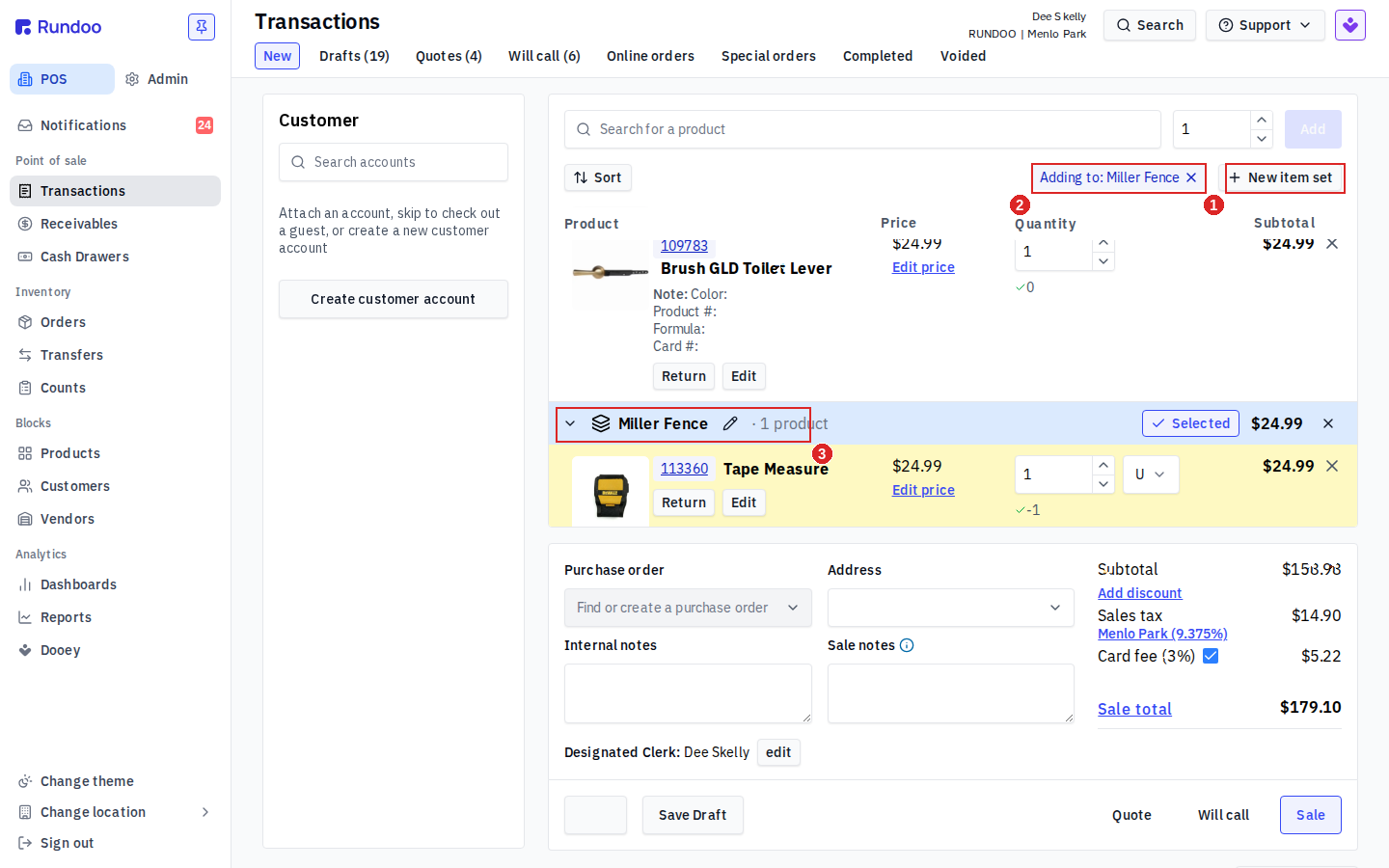The image size is (1389, 868).
Task: Click the blue Sale button
Action: pyautogui.click(x=1311, y=815)
